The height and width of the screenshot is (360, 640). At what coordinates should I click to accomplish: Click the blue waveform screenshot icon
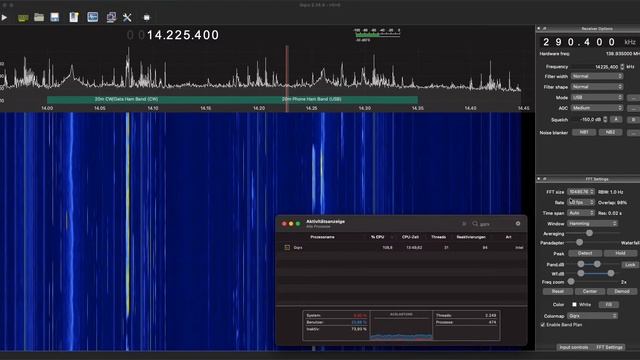[93, 17]
